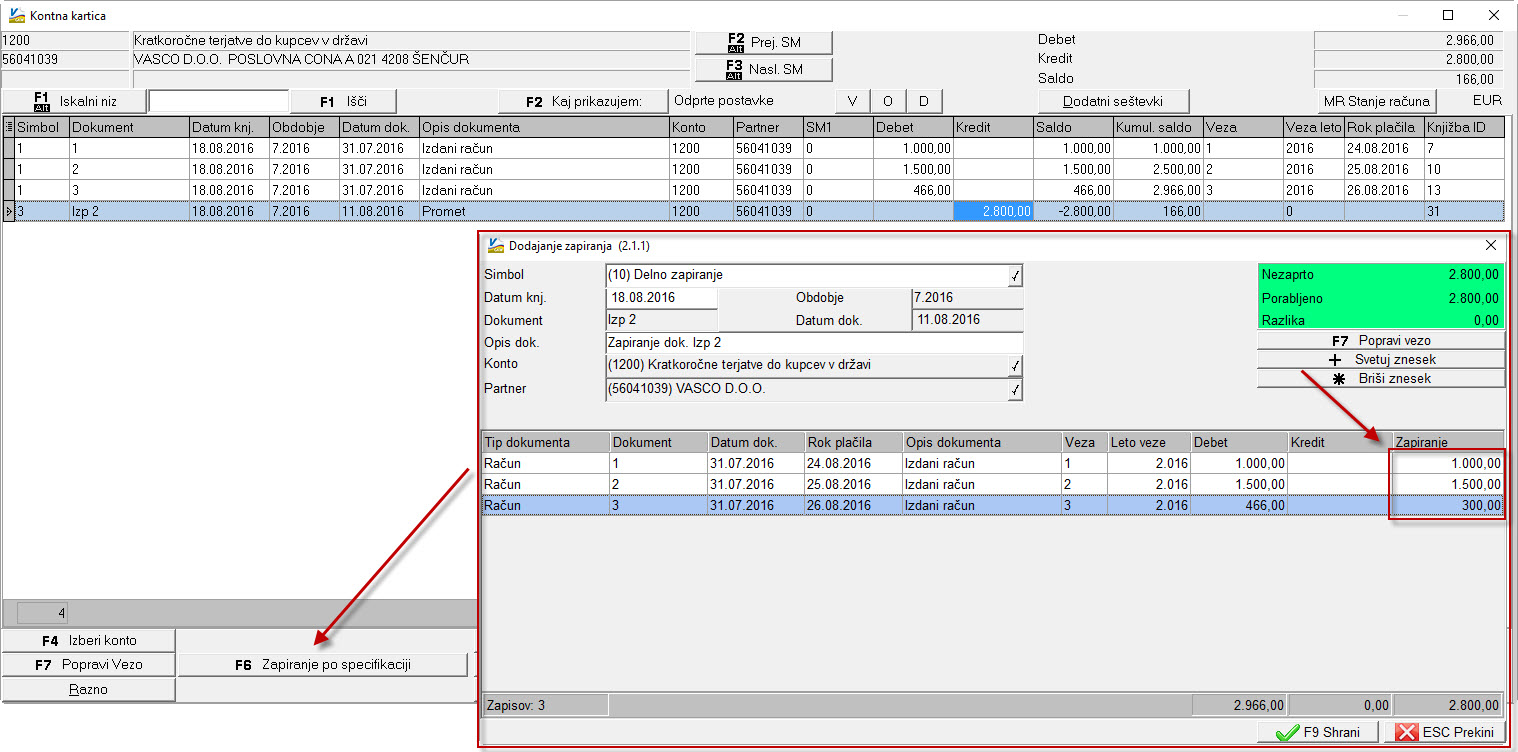Click Zapiranje value 1.500,00 for Račun 2

point(1447,484)
